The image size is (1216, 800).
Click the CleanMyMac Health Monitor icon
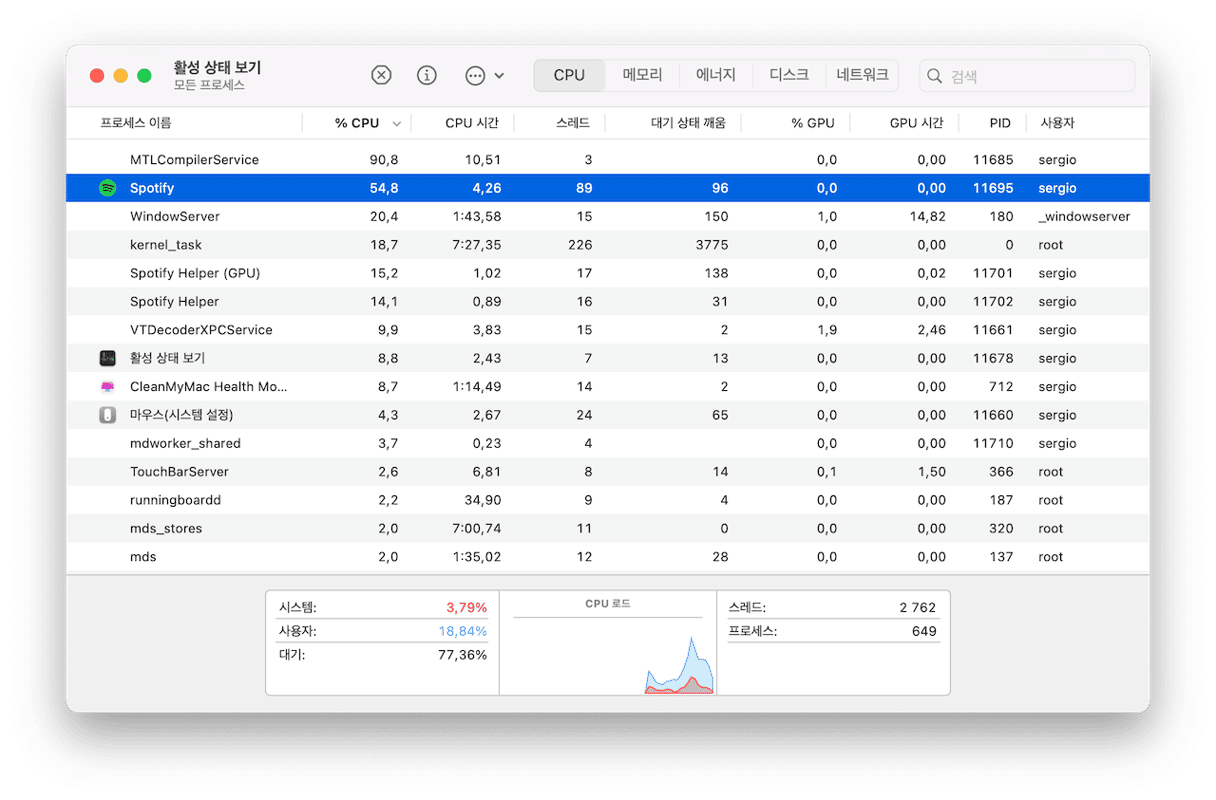[x=108, y=386]
